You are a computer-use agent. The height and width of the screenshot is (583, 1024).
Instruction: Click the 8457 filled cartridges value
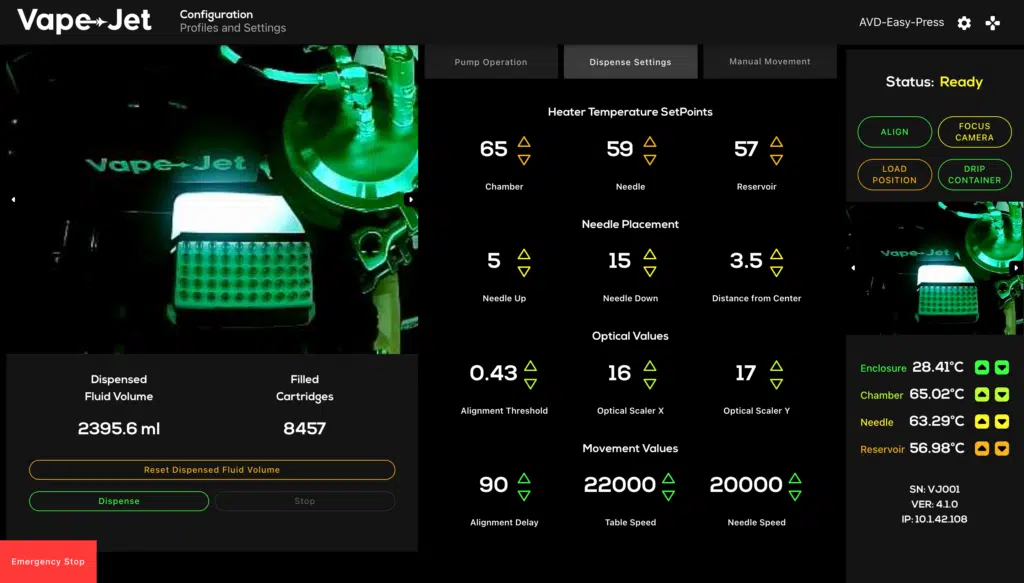point(304,428)
